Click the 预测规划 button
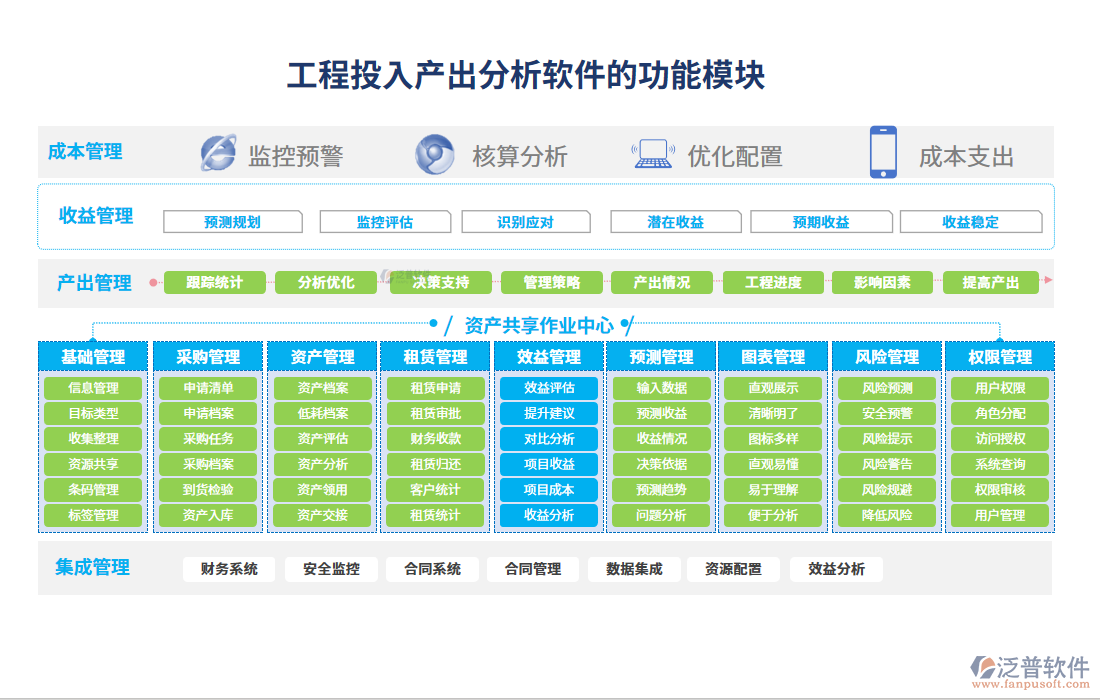This screenshot has height=700, width=1100. pos(234,221)
